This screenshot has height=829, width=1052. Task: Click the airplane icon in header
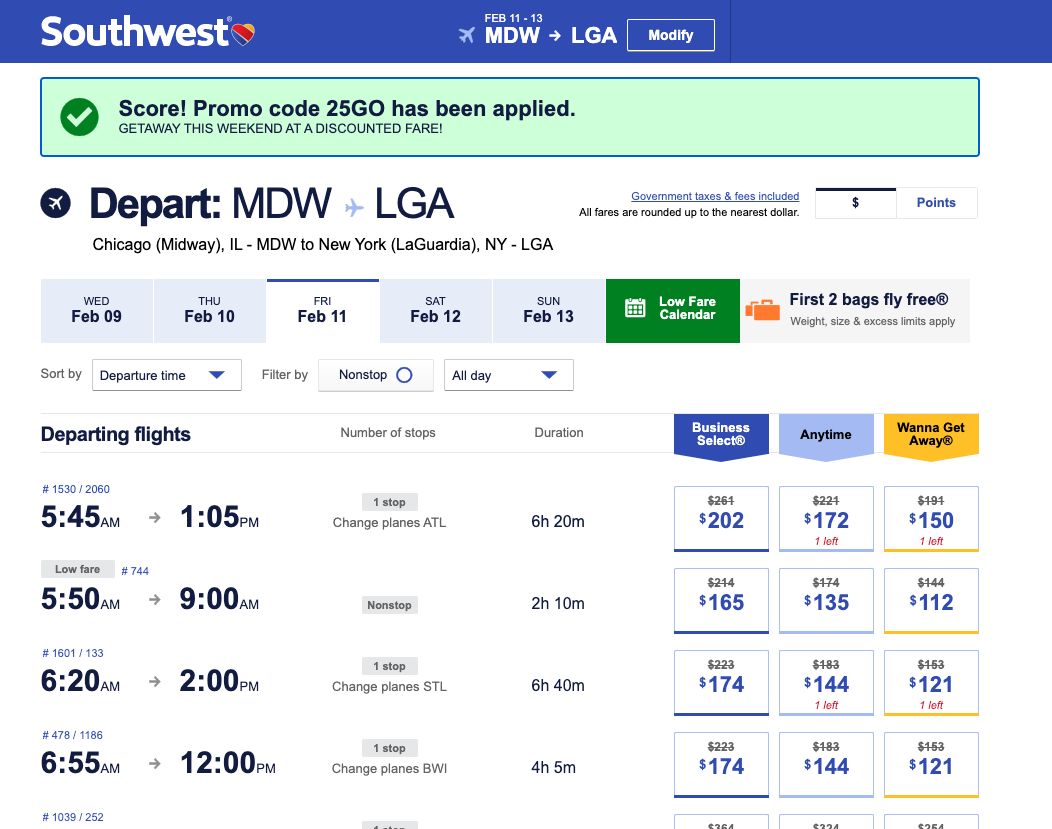click(x=466, y=35)
